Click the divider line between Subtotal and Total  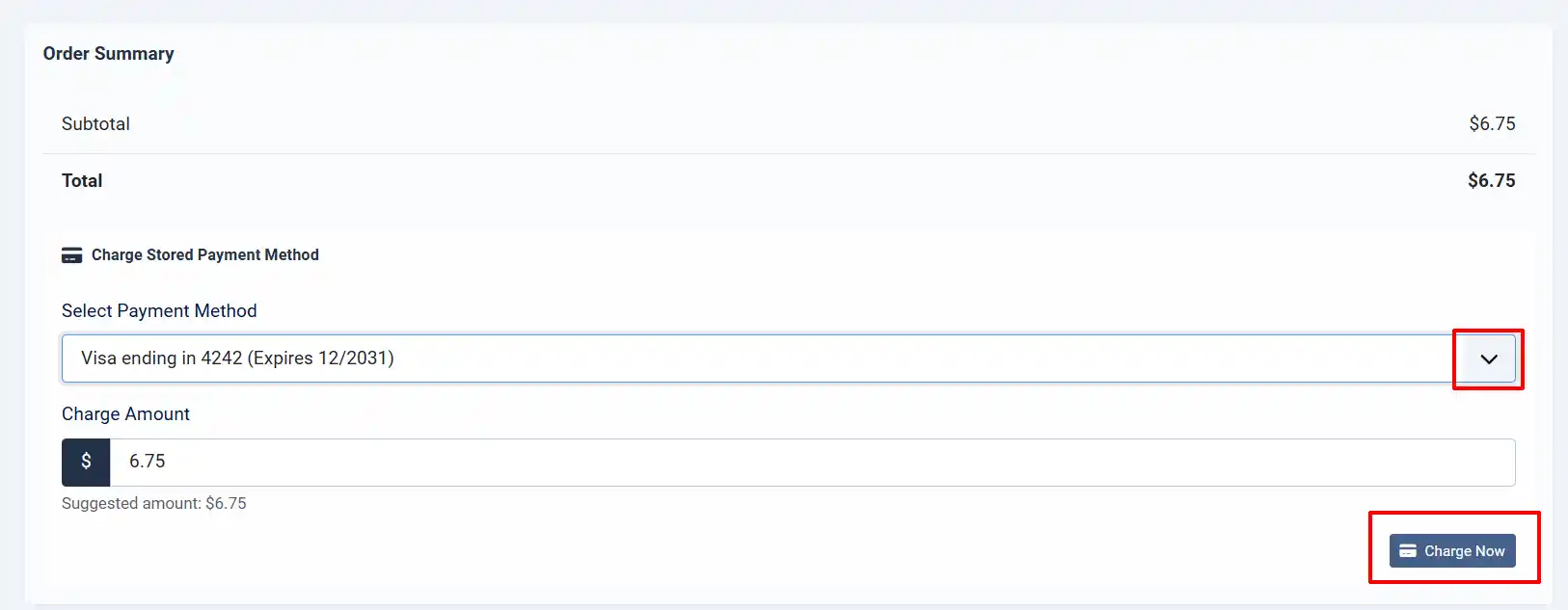click(x=788, y=153)
